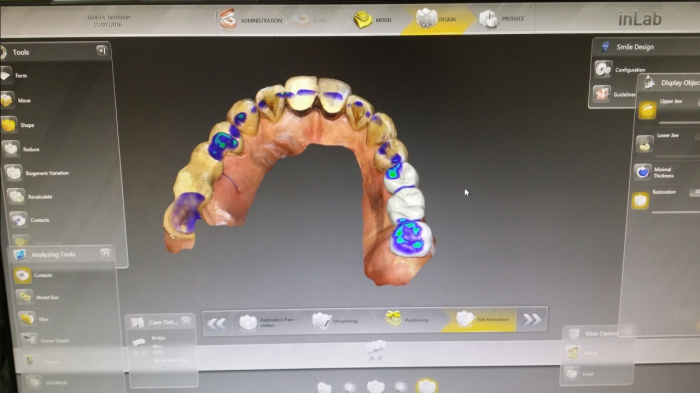Select the first tooth in bottom selector
The height and width of the screenshot is (393, 700).
click(x=325, y=387)
